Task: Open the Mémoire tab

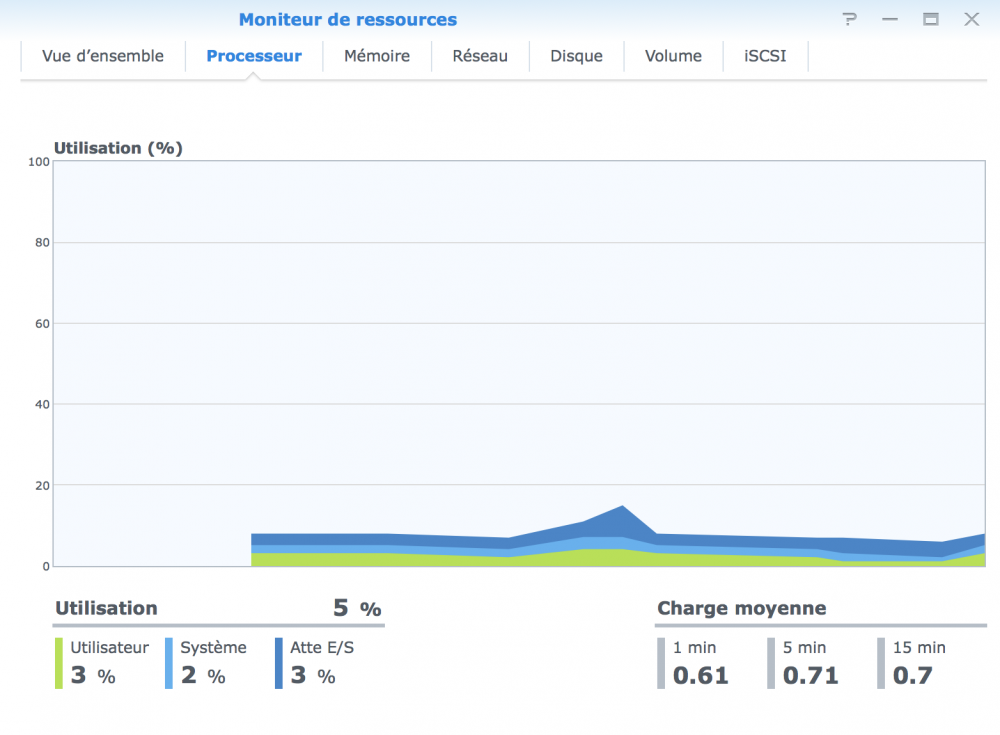Action: click(377, 56)
